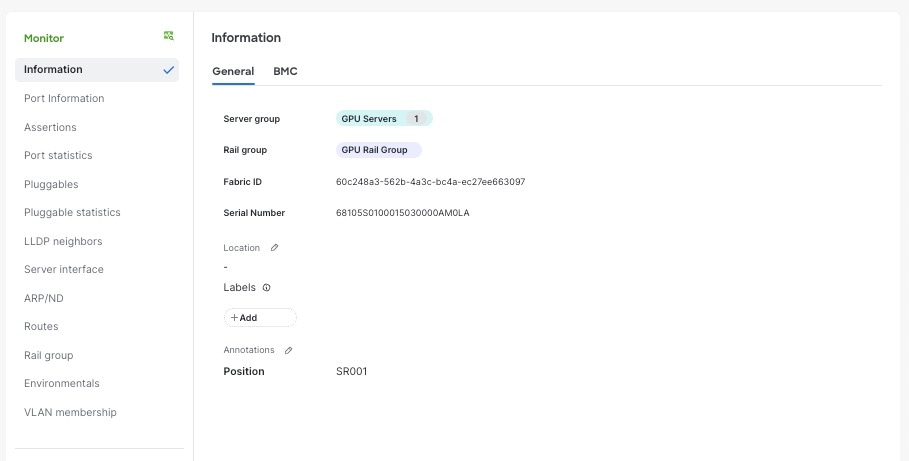The height and width of the screenshot is (461, 909).
Task: Switch to the BMC tab
Action: [285, 71]
